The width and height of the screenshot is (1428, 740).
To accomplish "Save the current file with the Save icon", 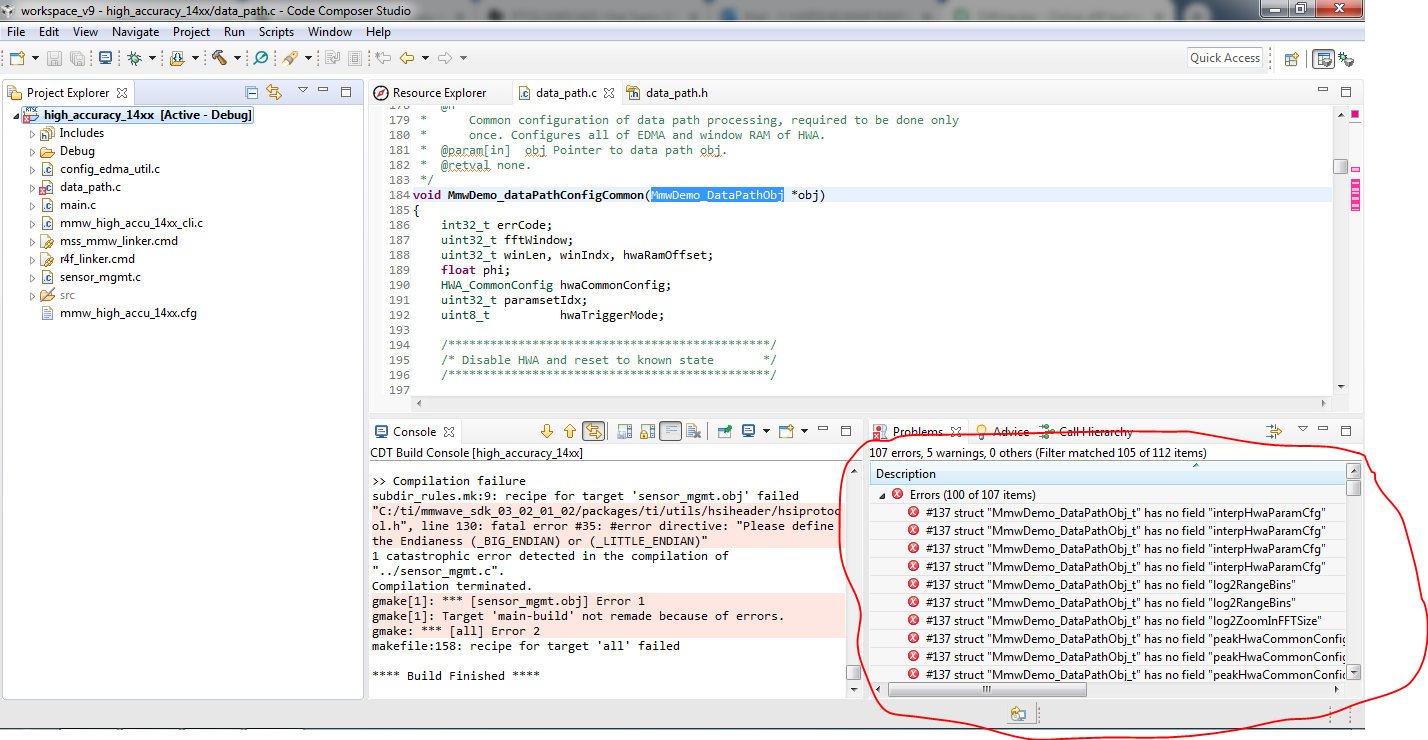I will [x=53, y=57].
